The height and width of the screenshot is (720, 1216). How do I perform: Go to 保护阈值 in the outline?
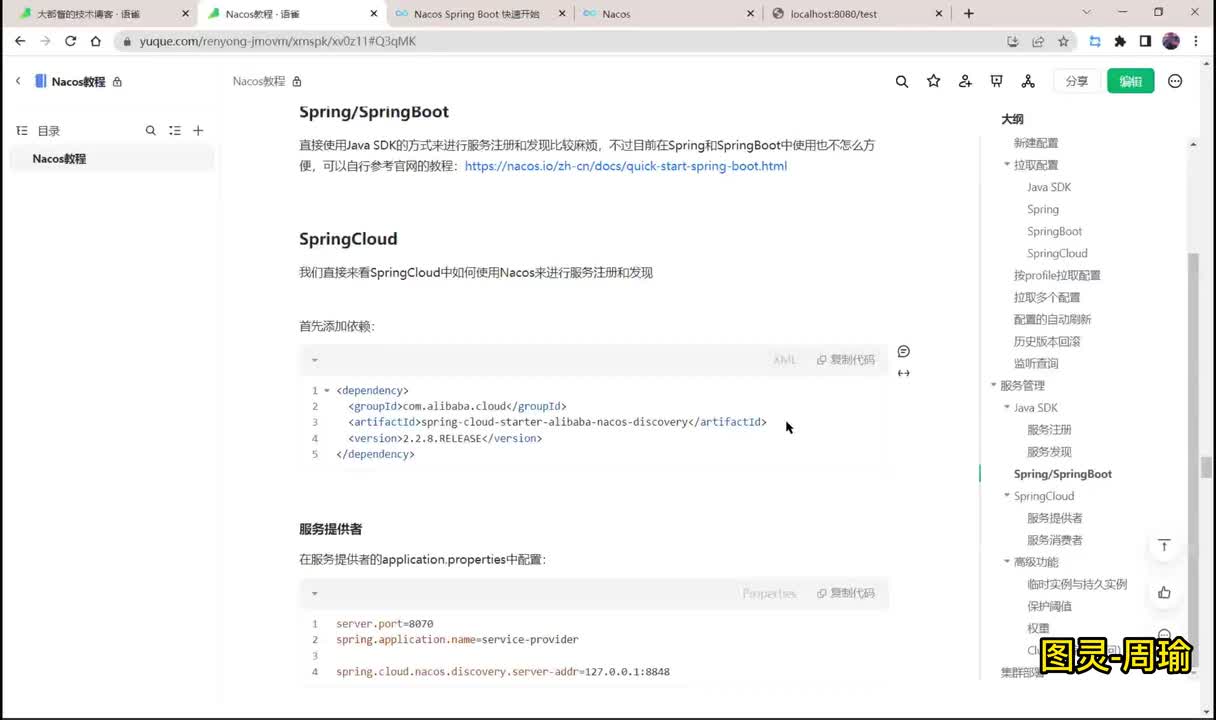pos(1049,606)
